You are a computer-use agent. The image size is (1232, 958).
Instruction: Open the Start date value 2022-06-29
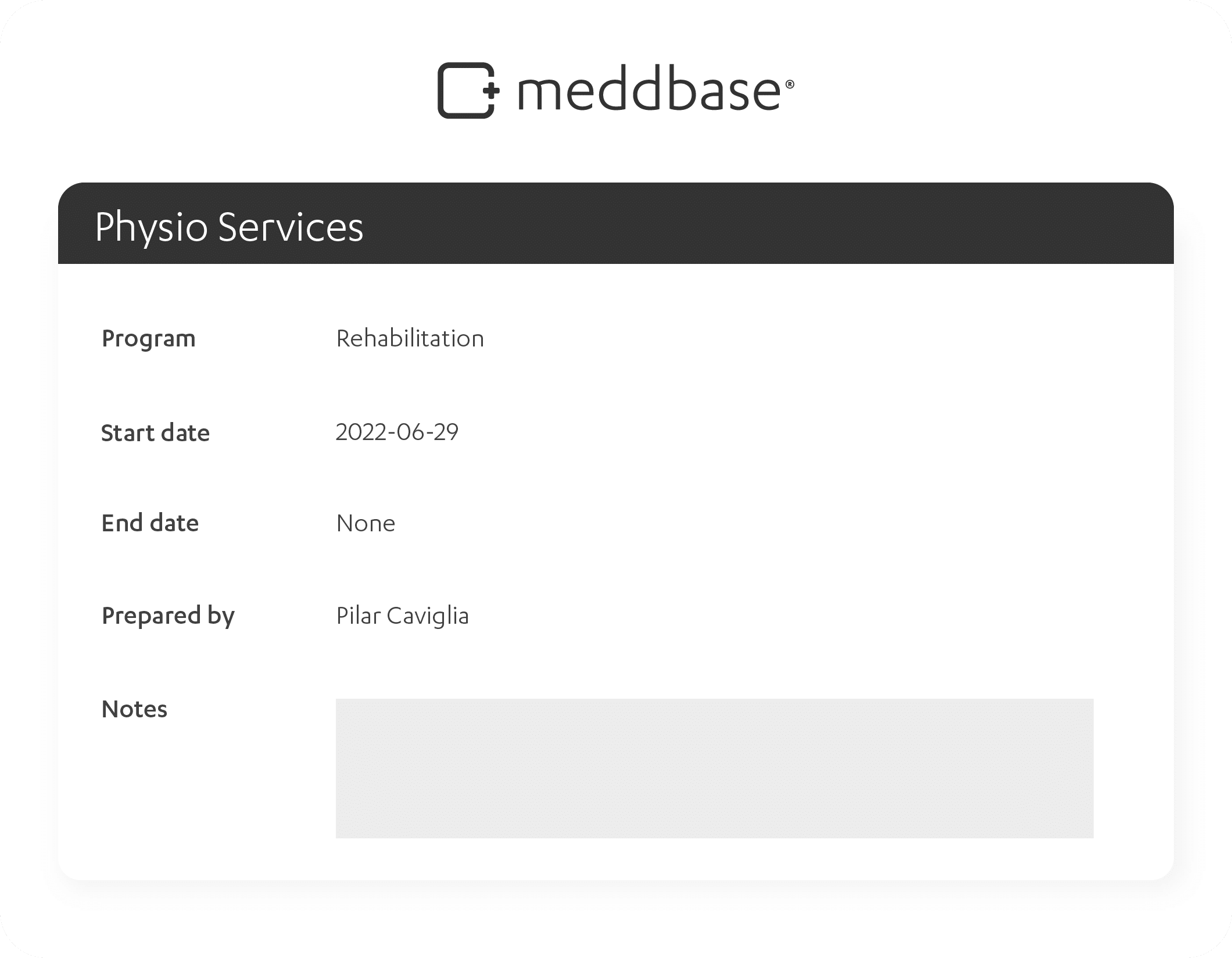click(397, 432)
